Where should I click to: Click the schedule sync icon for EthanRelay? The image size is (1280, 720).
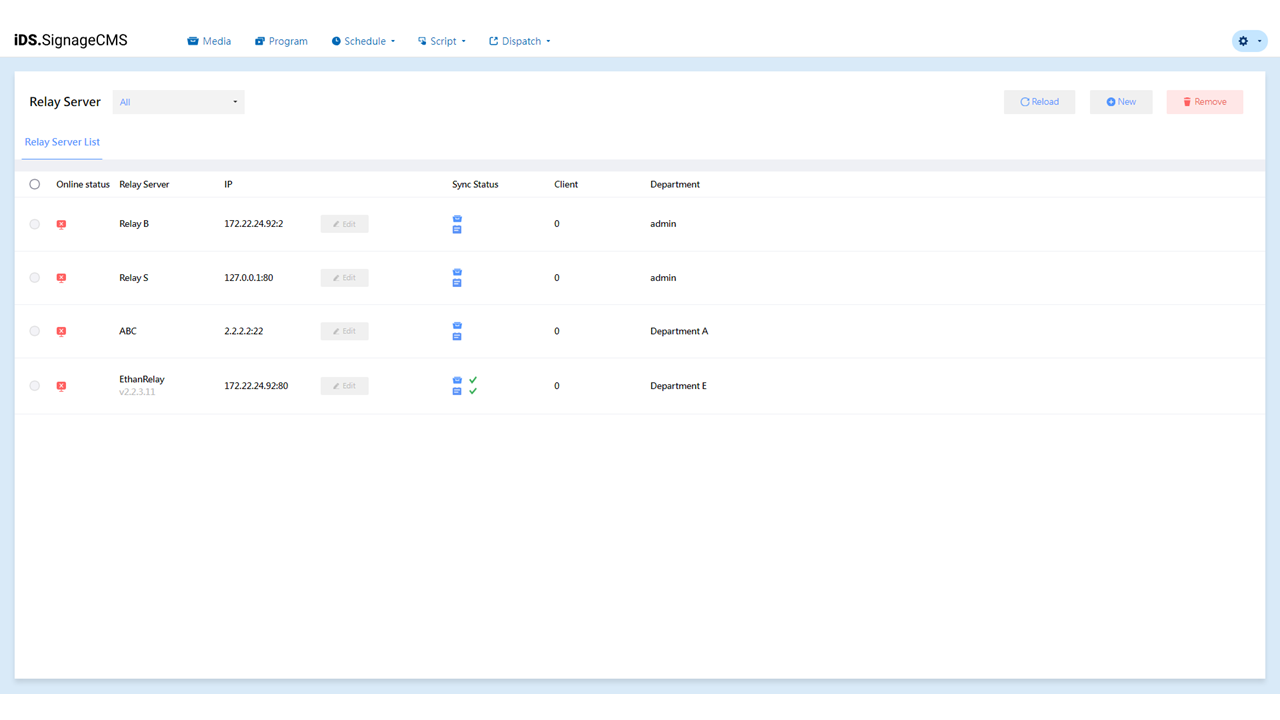[456, 391]
